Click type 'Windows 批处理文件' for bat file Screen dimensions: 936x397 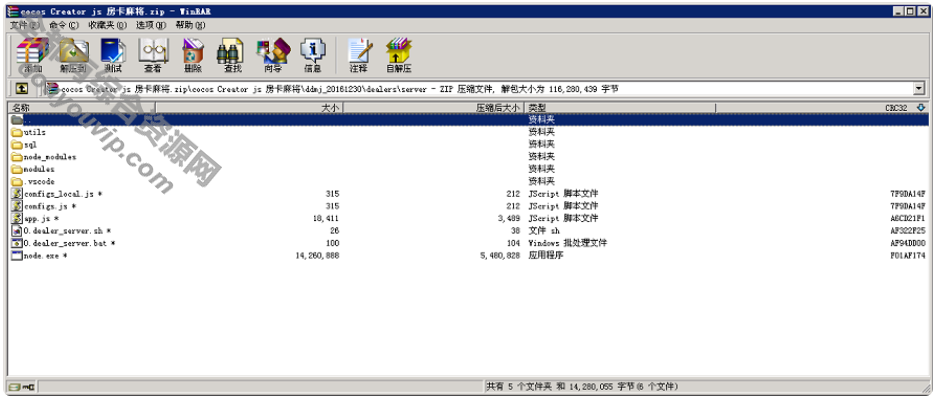pyautogui.click(x=568, y=243)
